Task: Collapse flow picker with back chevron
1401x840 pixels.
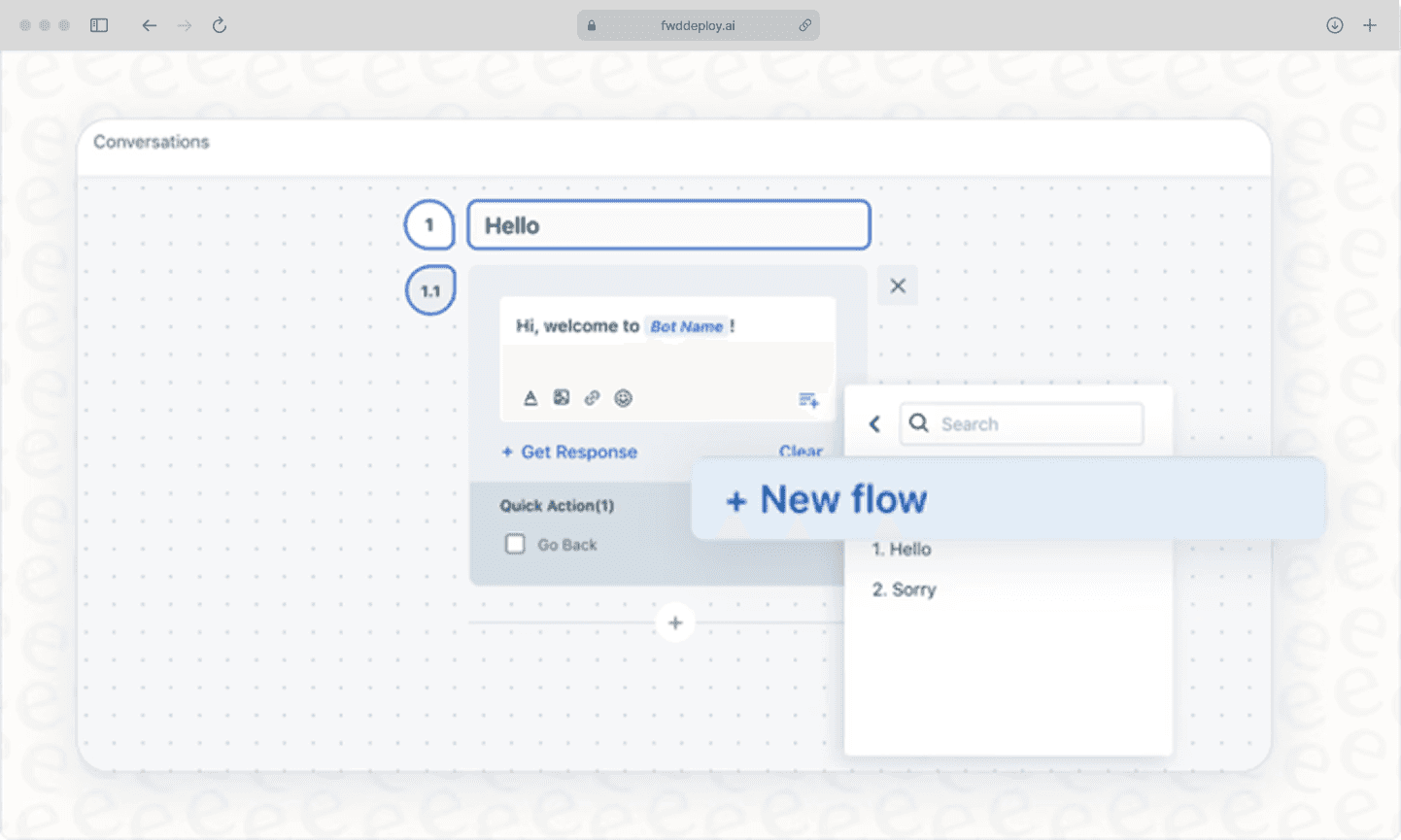Action: pos(874,424)
